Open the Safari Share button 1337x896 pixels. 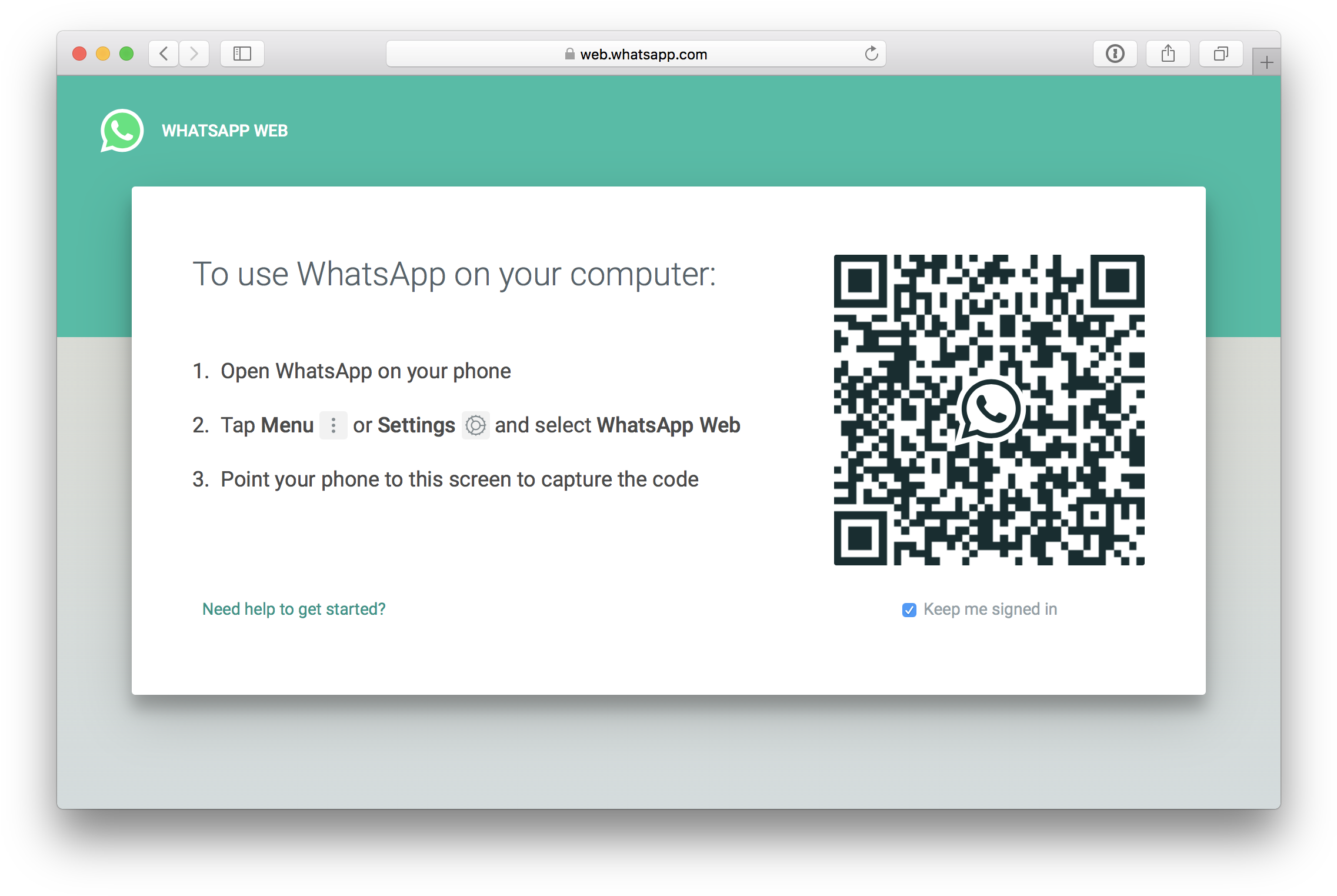(x=1168, y=54)
